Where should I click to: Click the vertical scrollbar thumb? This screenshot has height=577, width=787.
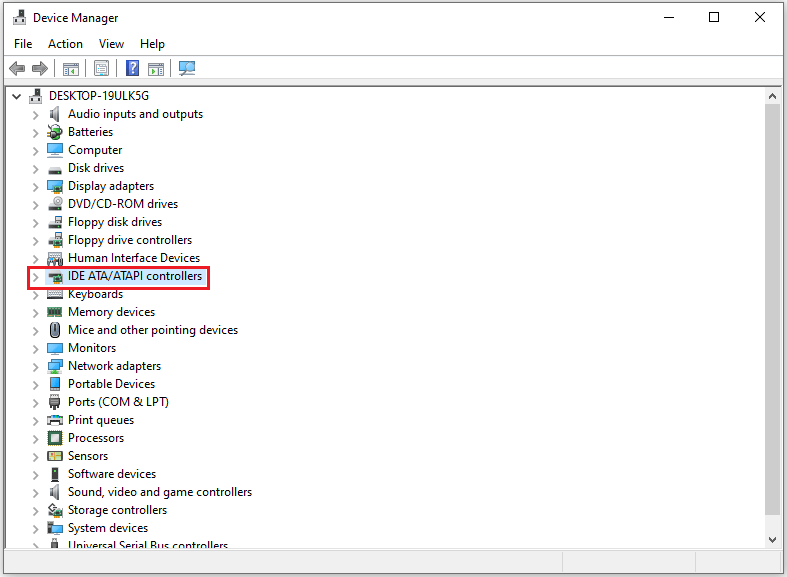[772, 309]
